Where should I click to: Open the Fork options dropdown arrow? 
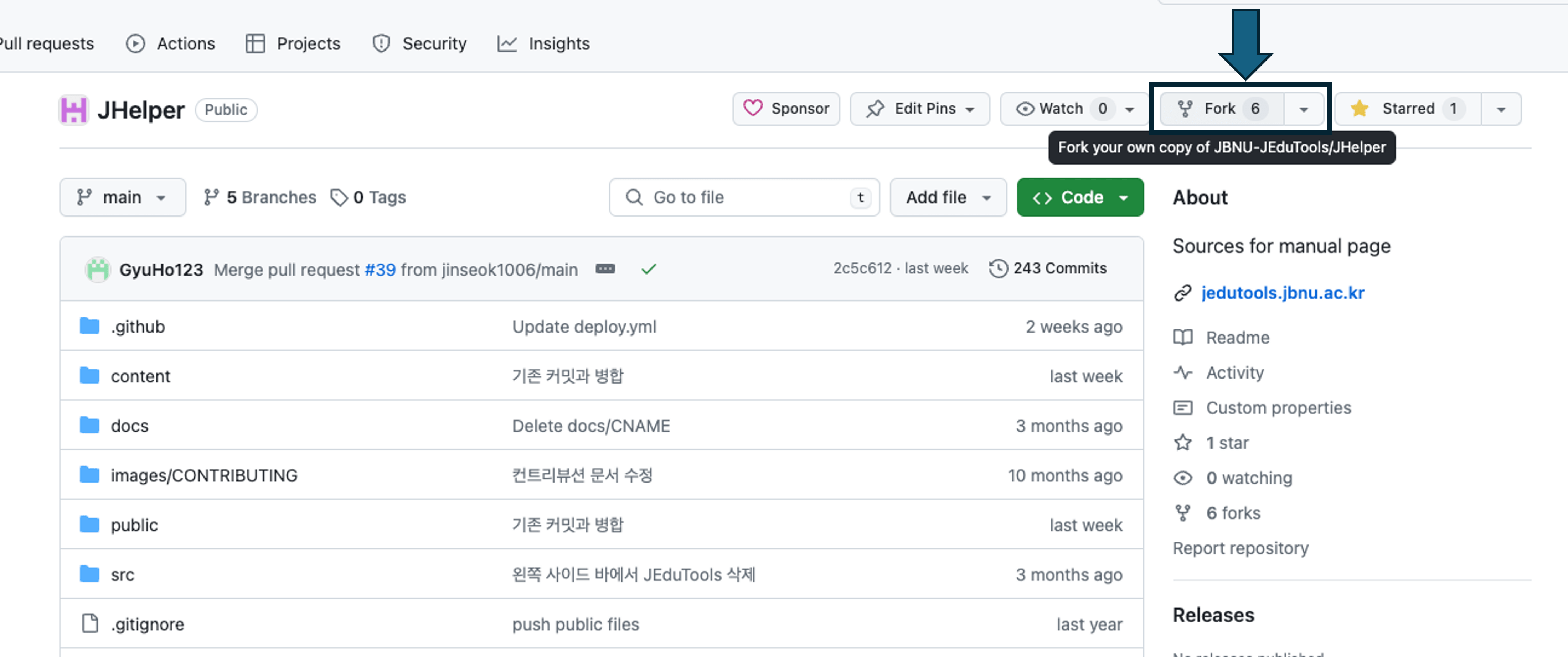[x=1303, y=110]
